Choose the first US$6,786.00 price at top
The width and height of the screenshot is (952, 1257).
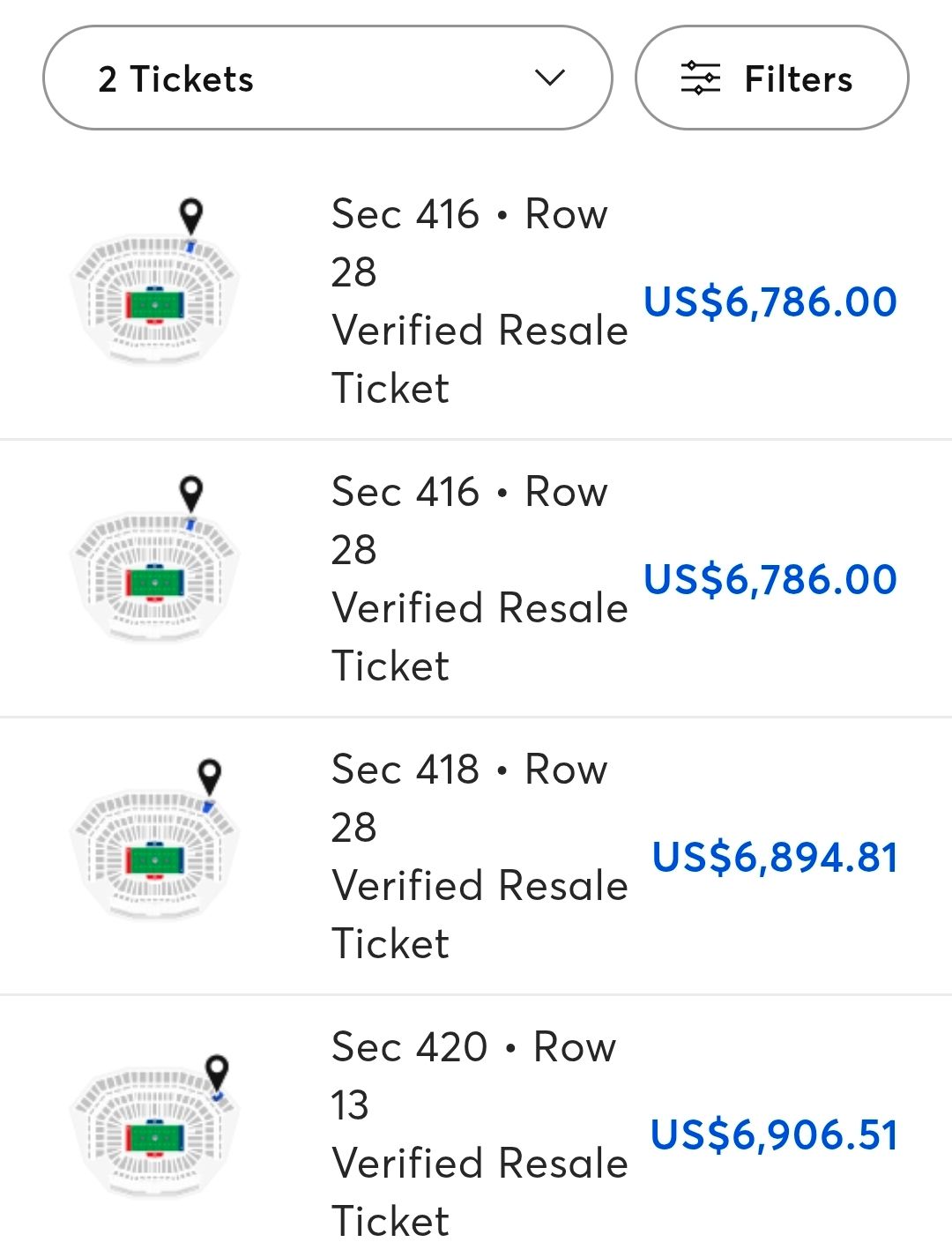tap(770, 301)
